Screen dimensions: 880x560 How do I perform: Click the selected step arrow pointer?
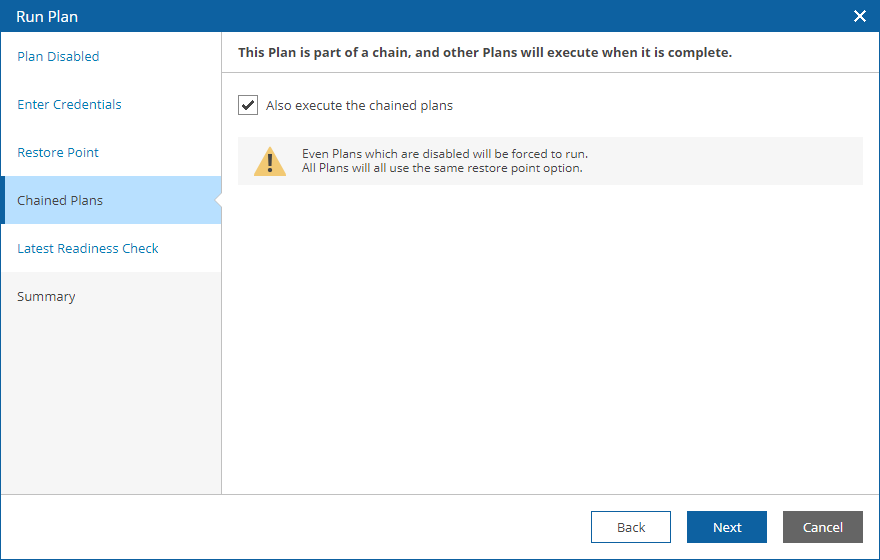(218, 200)
